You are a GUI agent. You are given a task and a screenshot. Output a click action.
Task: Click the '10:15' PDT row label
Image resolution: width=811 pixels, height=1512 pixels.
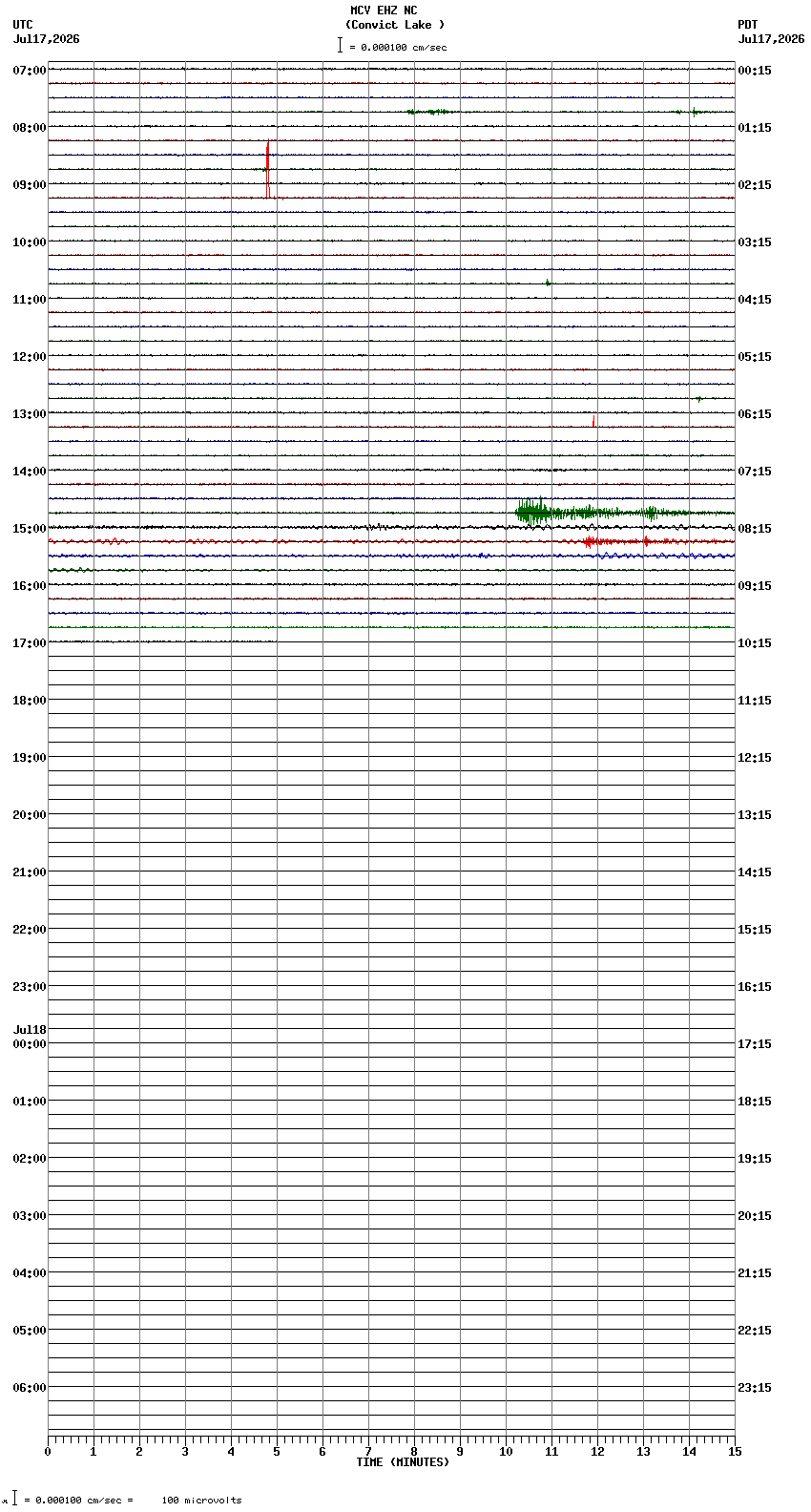(755, 643)
